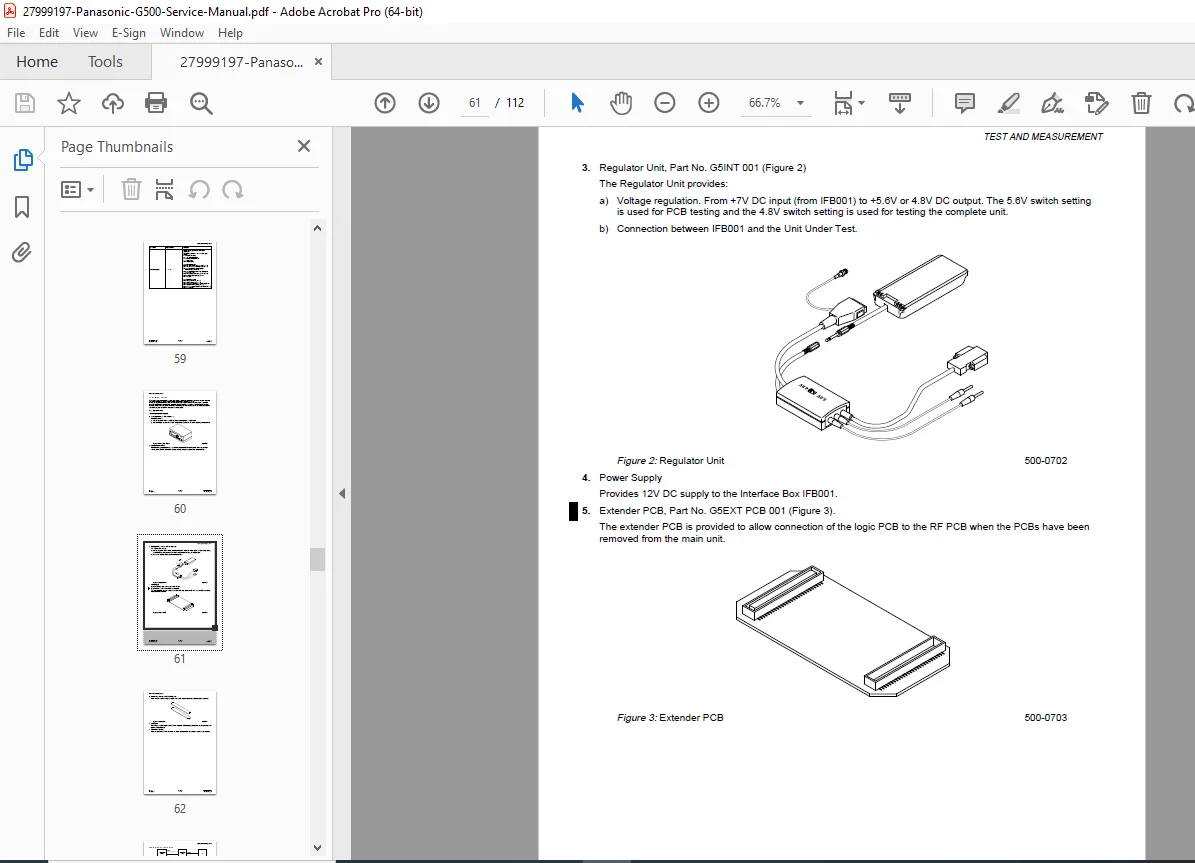Collapse the left navigation pane arrow
The height and width of the screenshot is (863, 1195).
342,493
